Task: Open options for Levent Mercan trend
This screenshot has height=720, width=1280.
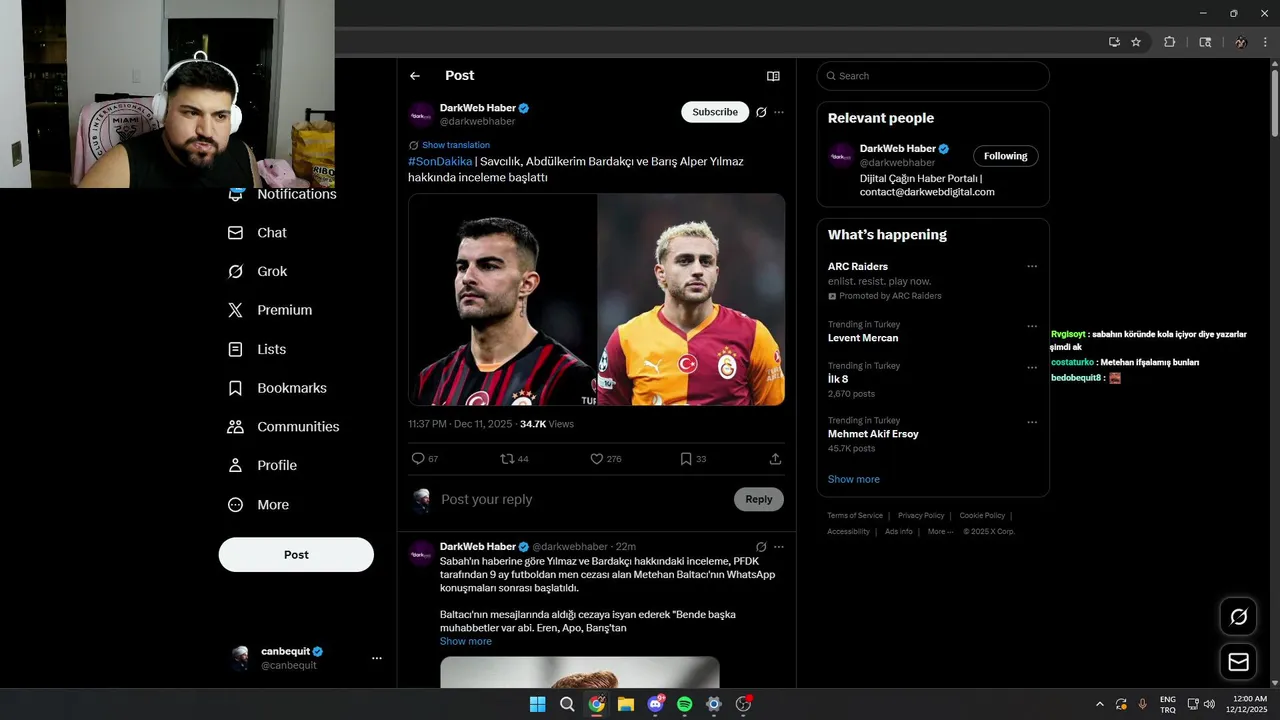Action: (x=1032, y=326)
